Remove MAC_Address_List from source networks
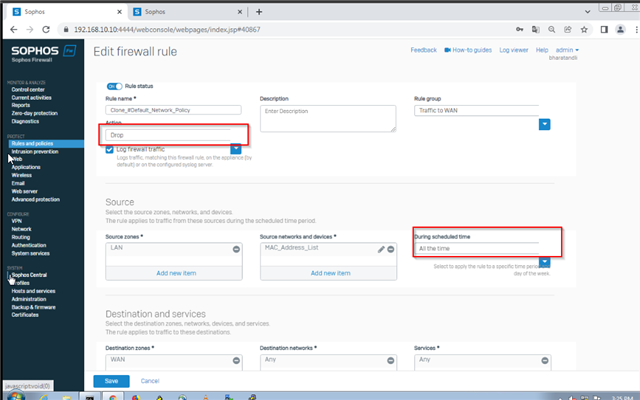 tap(391, 249)
